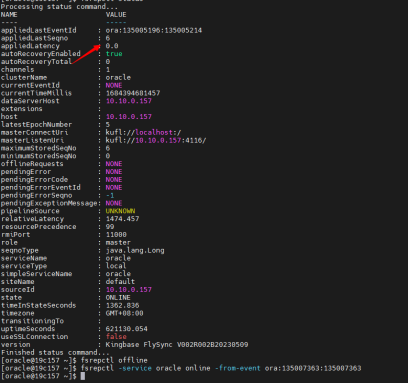The width and height of the screenshot is (408, 383).
Task: Select the masterConnectUri value kufl://localhost:/
Action: coord(143,132)
